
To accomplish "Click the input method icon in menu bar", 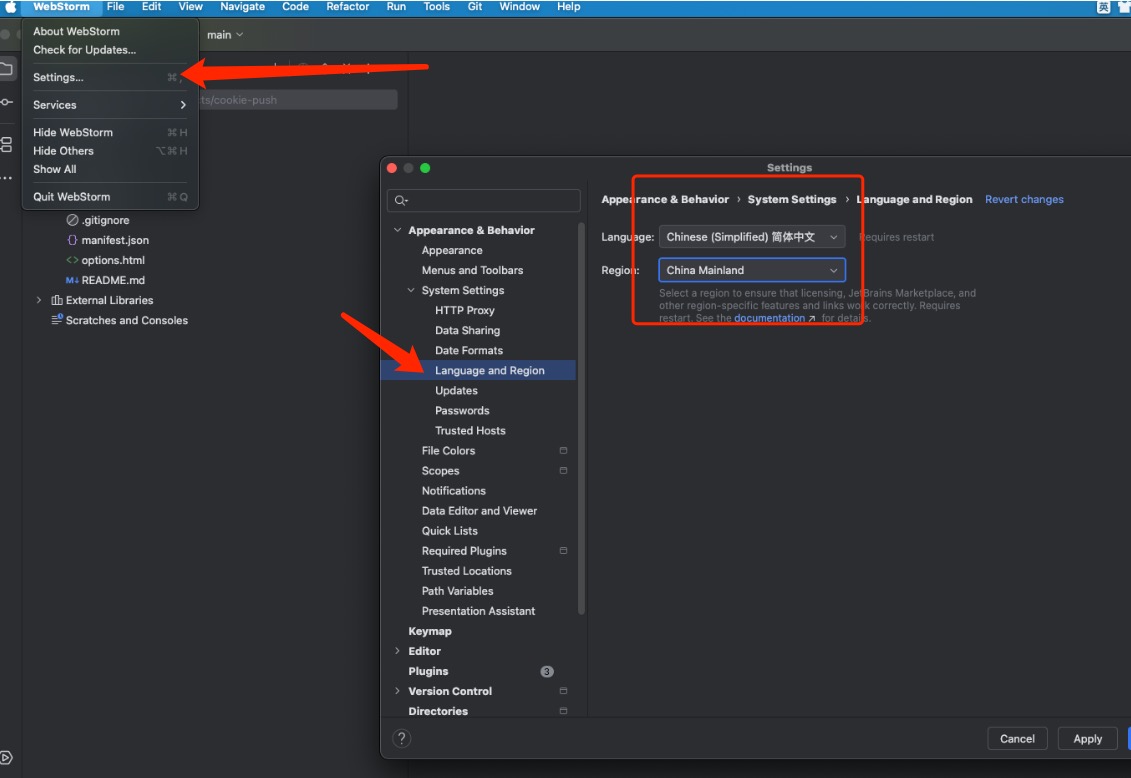I will click(1103, 7).
